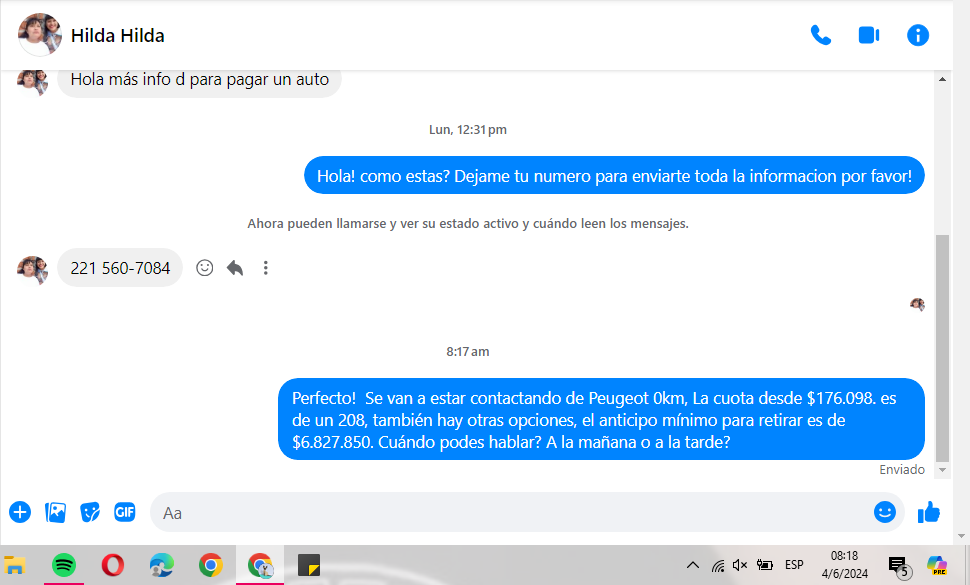
Task: Open the emoji picker in the message box
Action: coord(885,512)
